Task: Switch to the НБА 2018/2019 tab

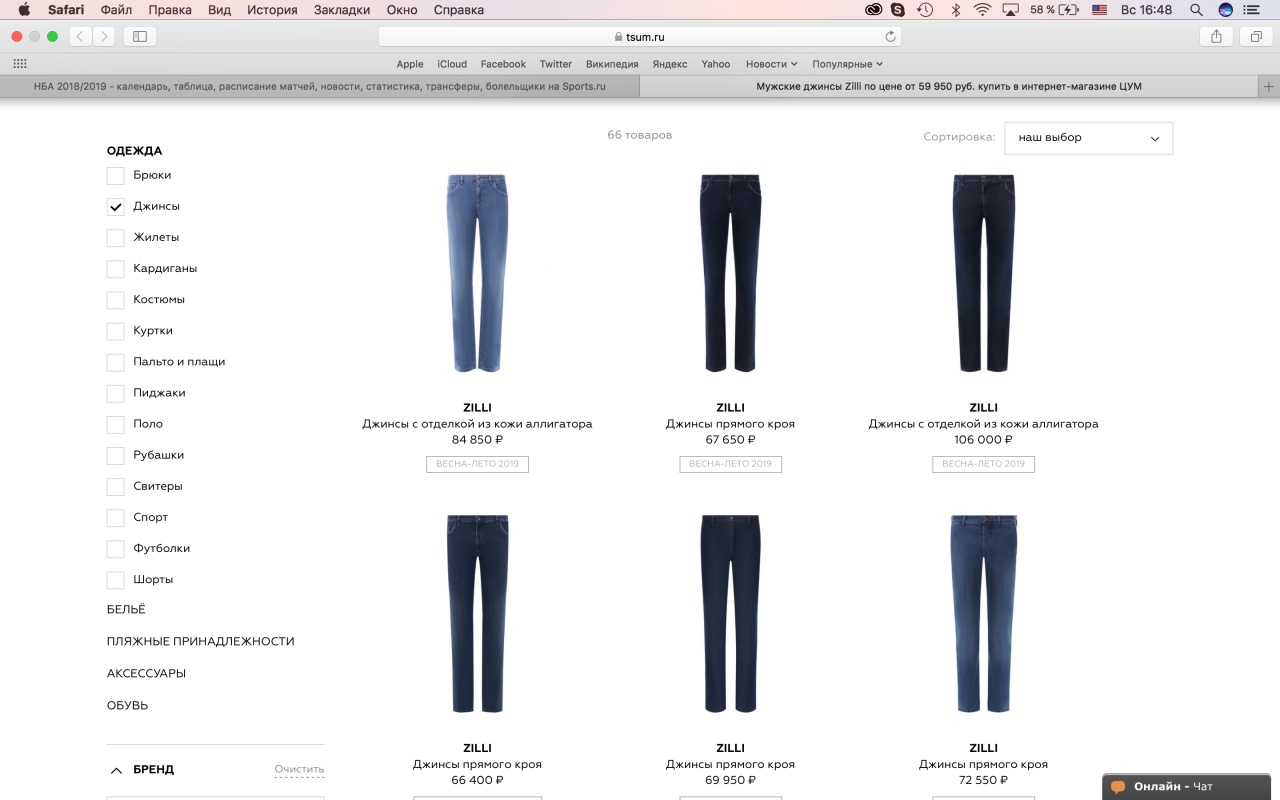Action: [x=319, y=87]
